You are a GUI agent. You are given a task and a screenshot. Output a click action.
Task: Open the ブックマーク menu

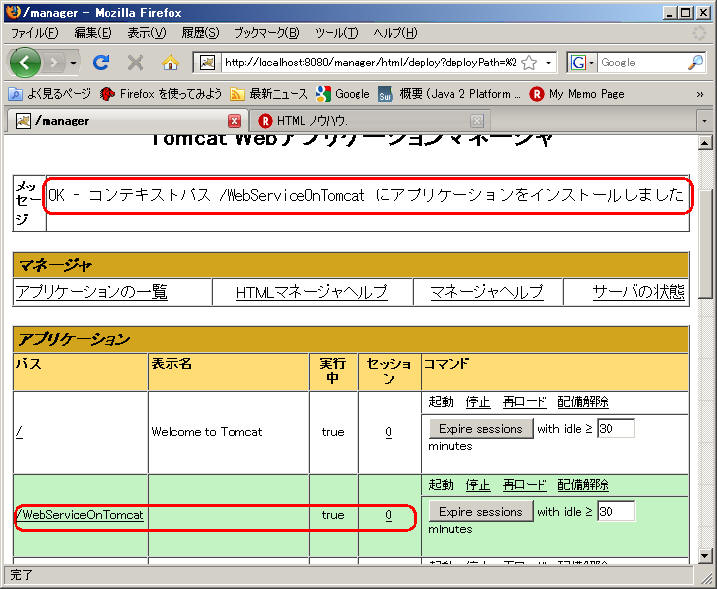coord(266,33)
